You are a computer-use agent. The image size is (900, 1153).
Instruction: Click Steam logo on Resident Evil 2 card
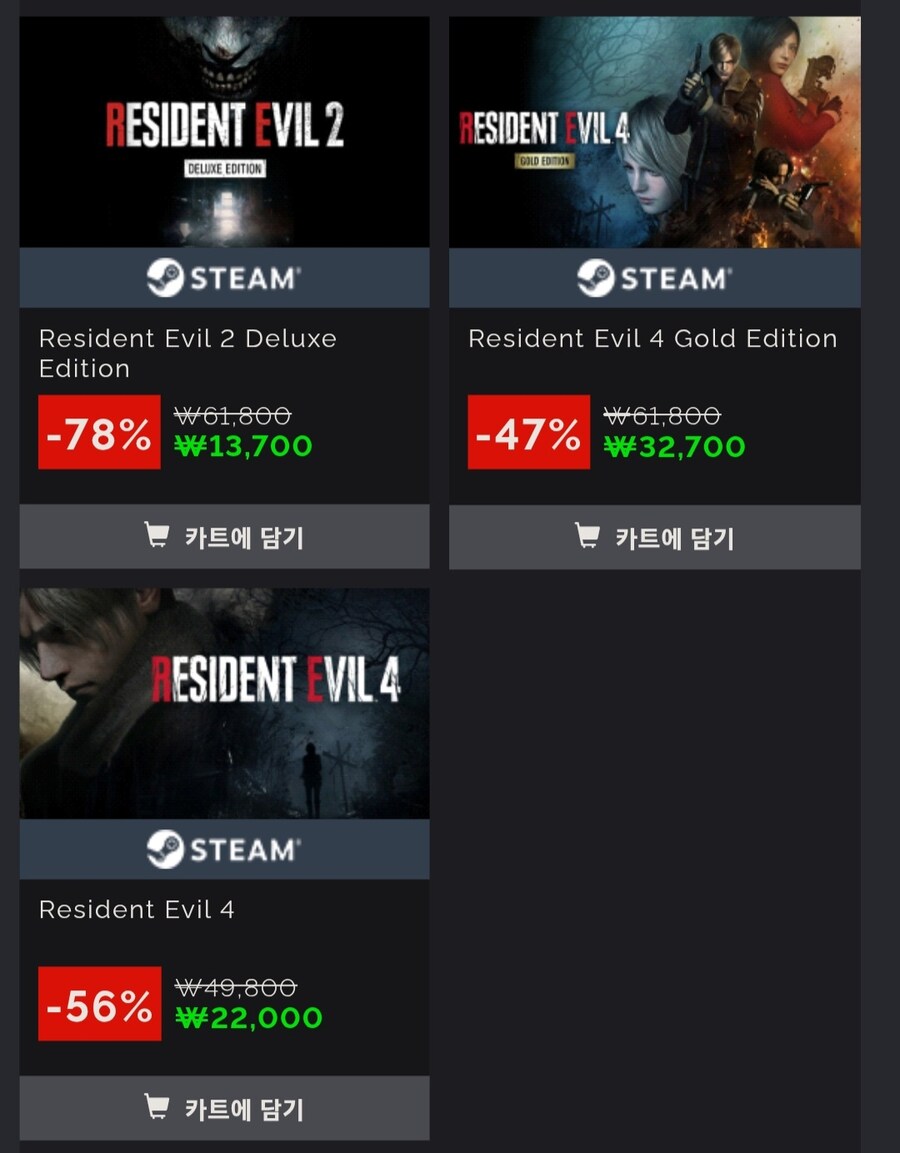(x=224, y=278)
